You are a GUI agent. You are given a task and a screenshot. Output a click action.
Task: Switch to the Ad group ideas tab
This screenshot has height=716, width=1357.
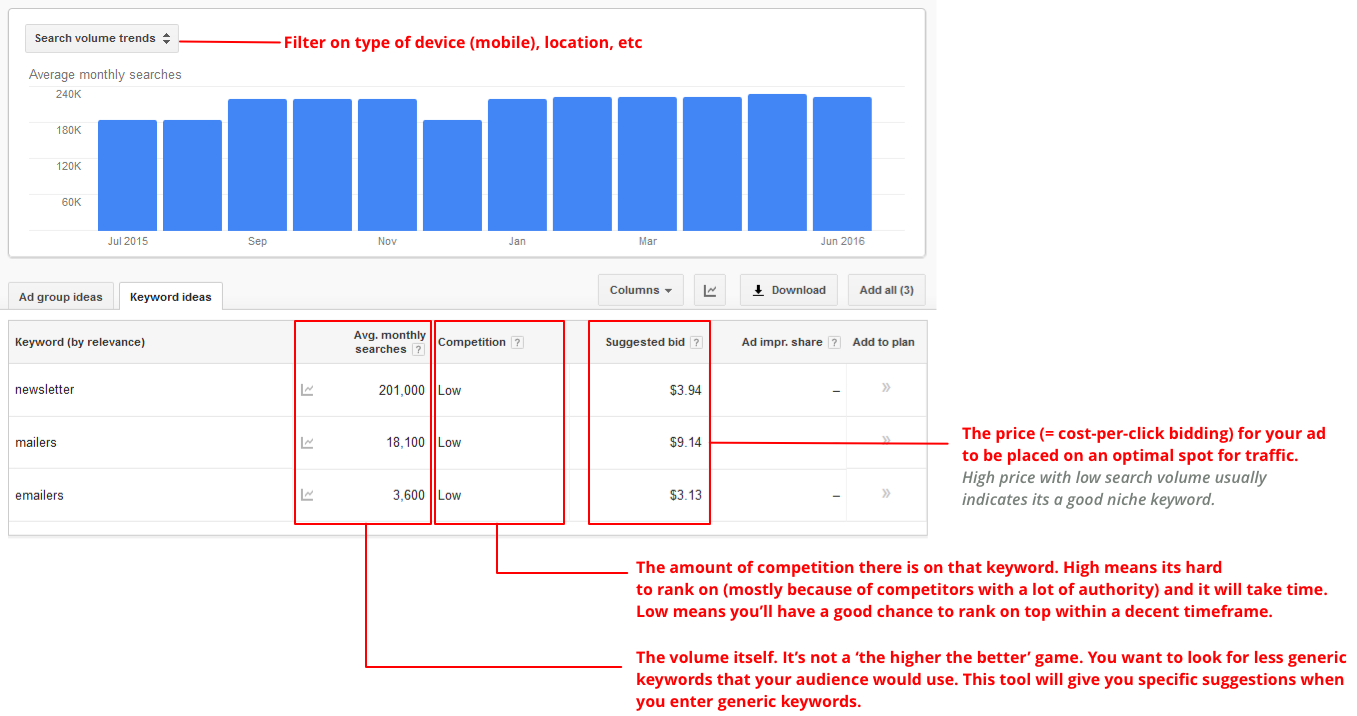(x=61, y=297)
